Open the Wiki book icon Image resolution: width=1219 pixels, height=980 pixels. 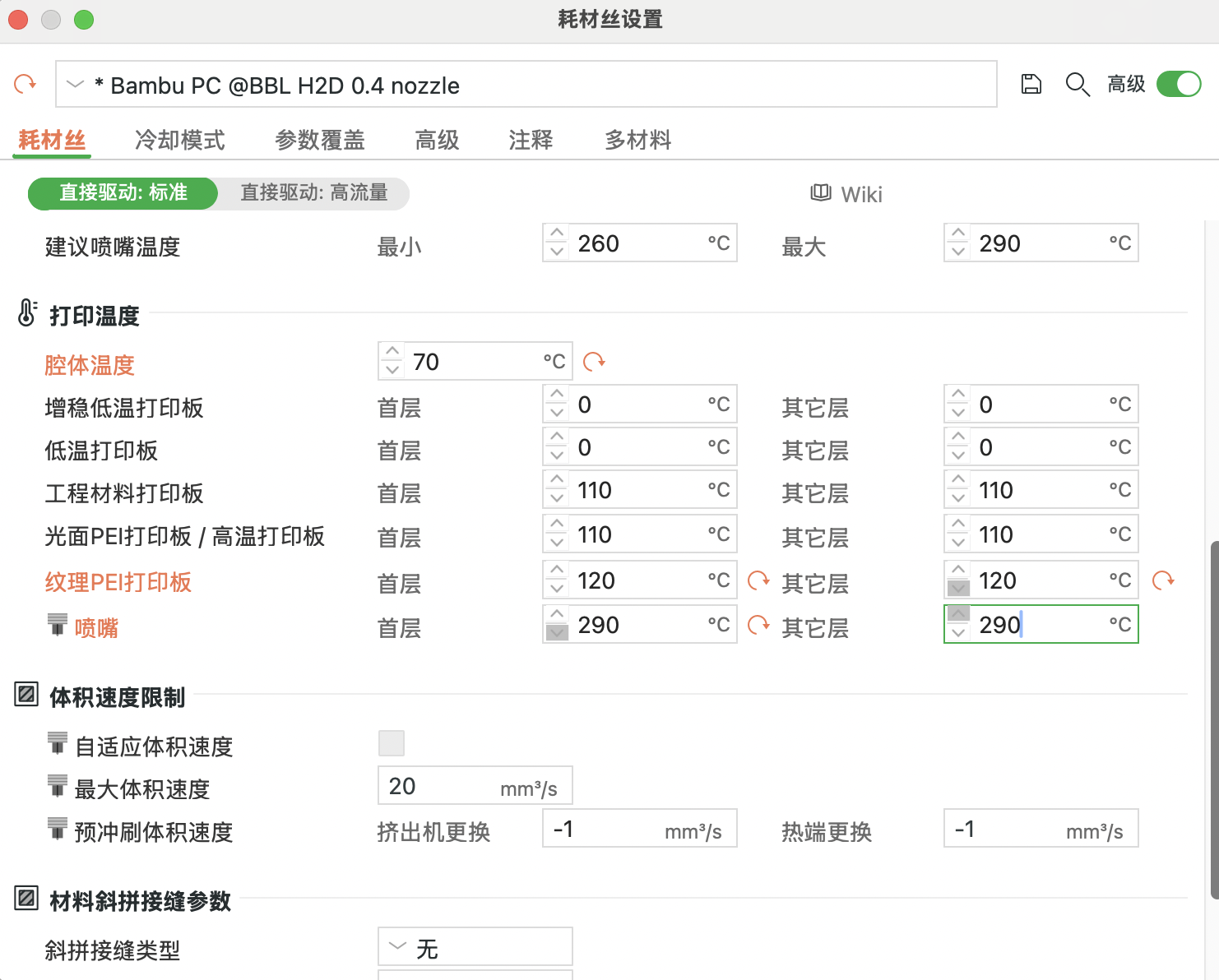coord(821,193)
